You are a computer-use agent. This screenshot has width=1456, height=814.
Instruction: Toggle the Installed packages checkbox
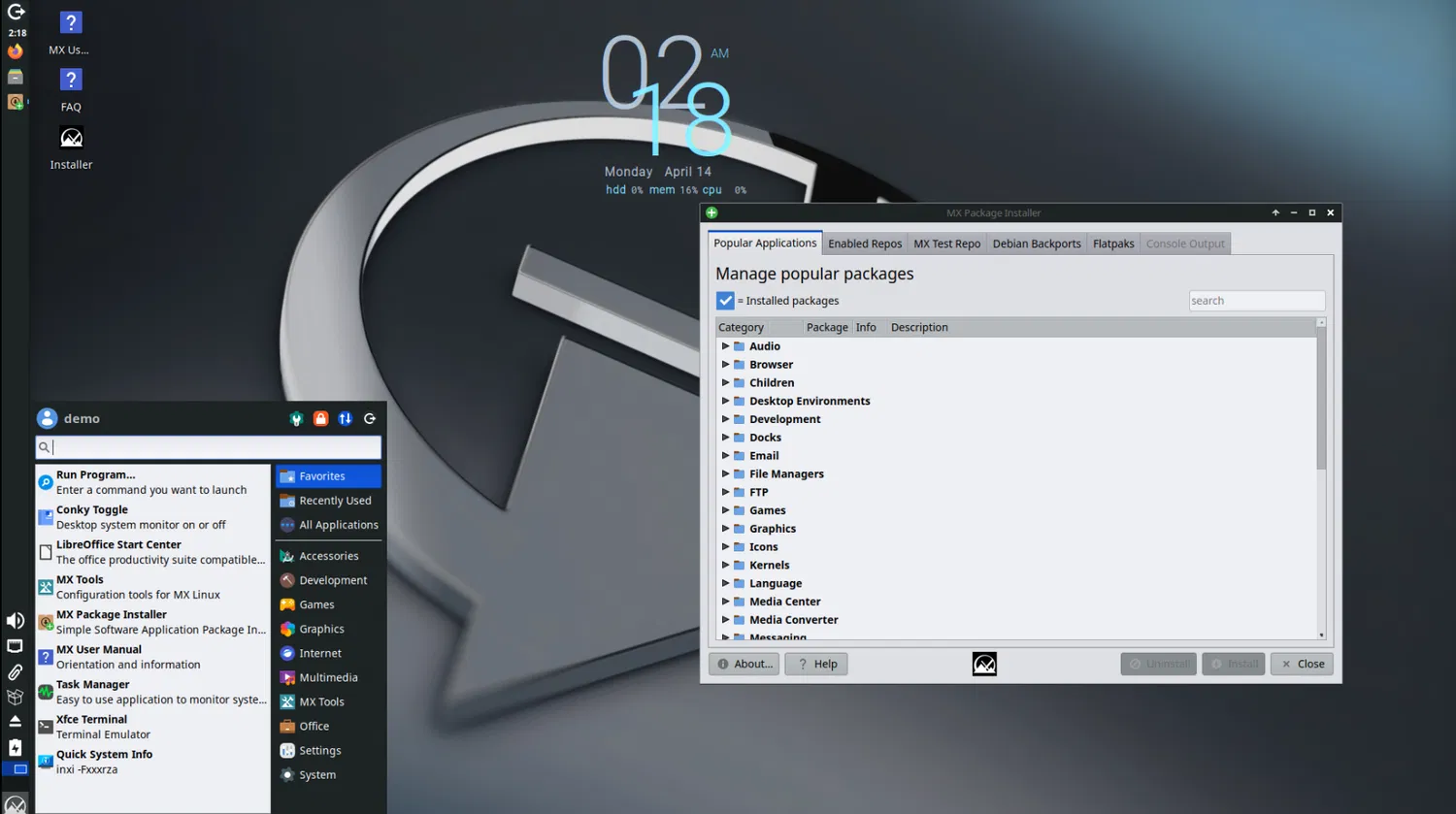pyautogui.click(x=725, y=301)
